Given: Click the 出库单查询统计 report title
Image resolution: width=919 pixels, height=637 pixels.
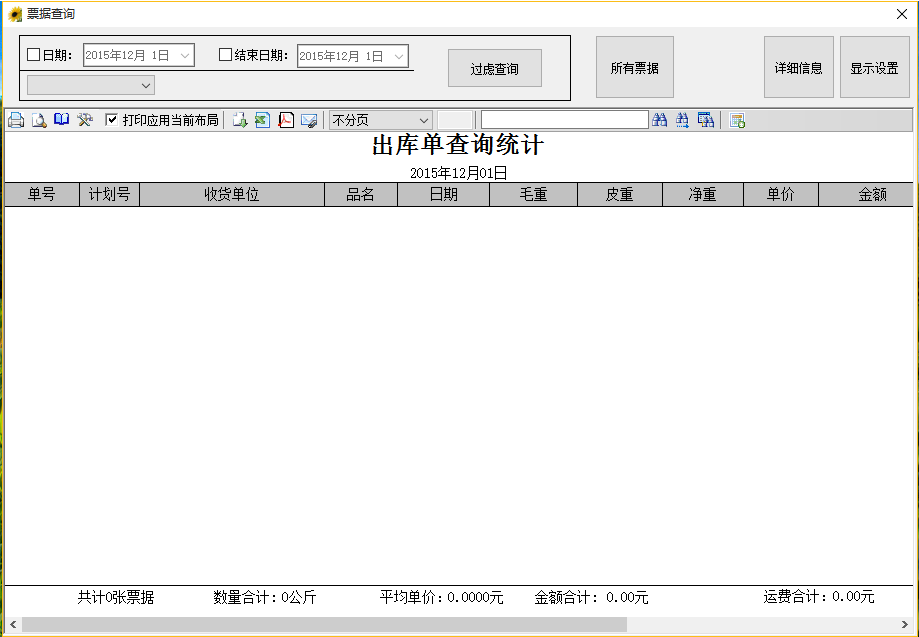Looking at the screenshot, I should (458, 145).
